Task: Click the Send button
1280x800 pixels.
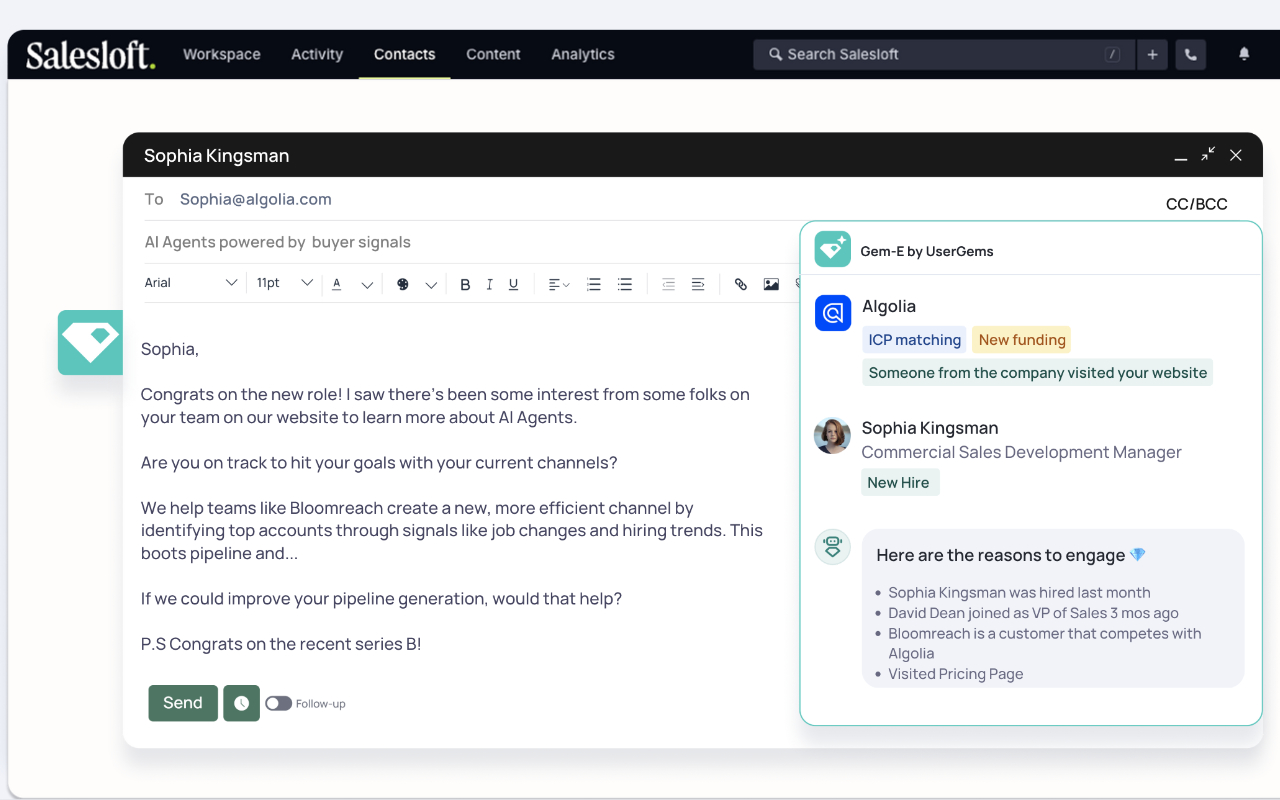Action: click(182, 703)
